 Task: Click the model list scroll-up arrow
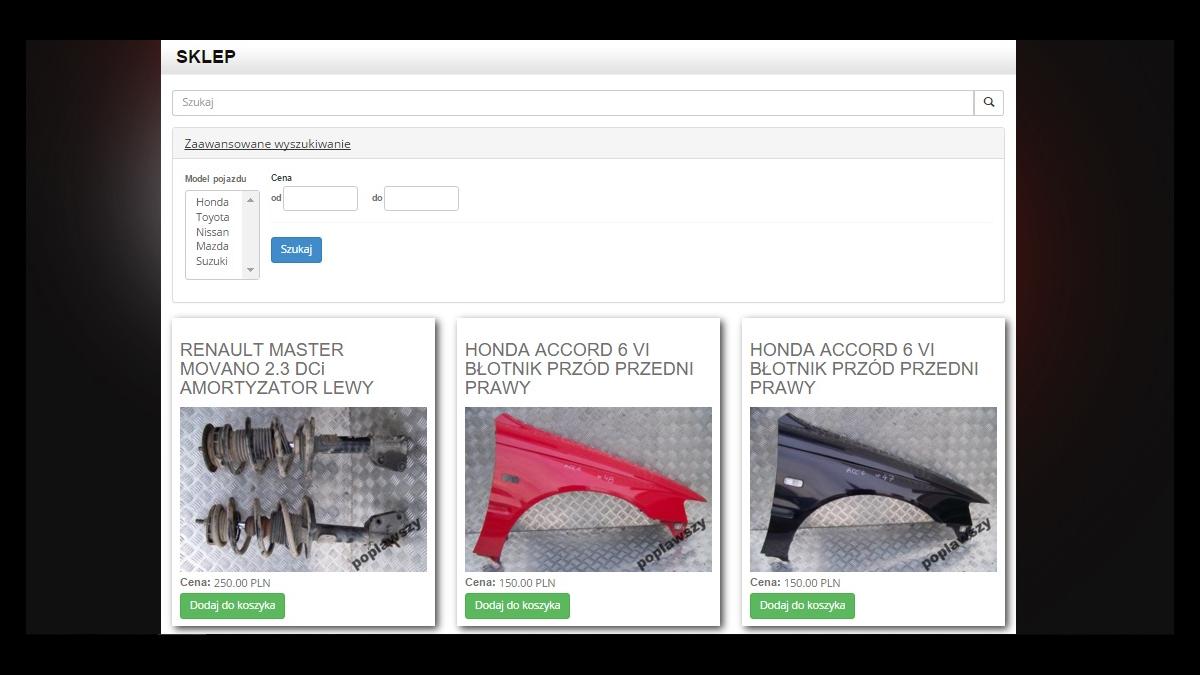(250, 200)
